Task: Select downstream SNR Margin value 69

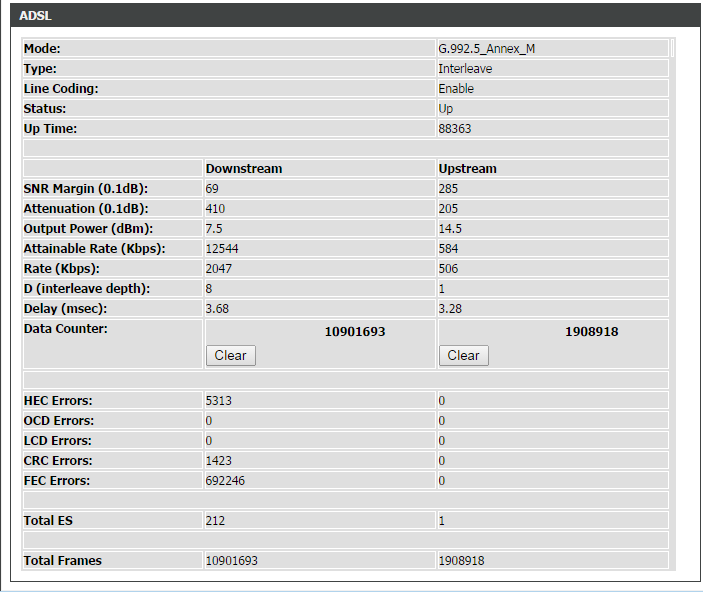Action: 212,189
